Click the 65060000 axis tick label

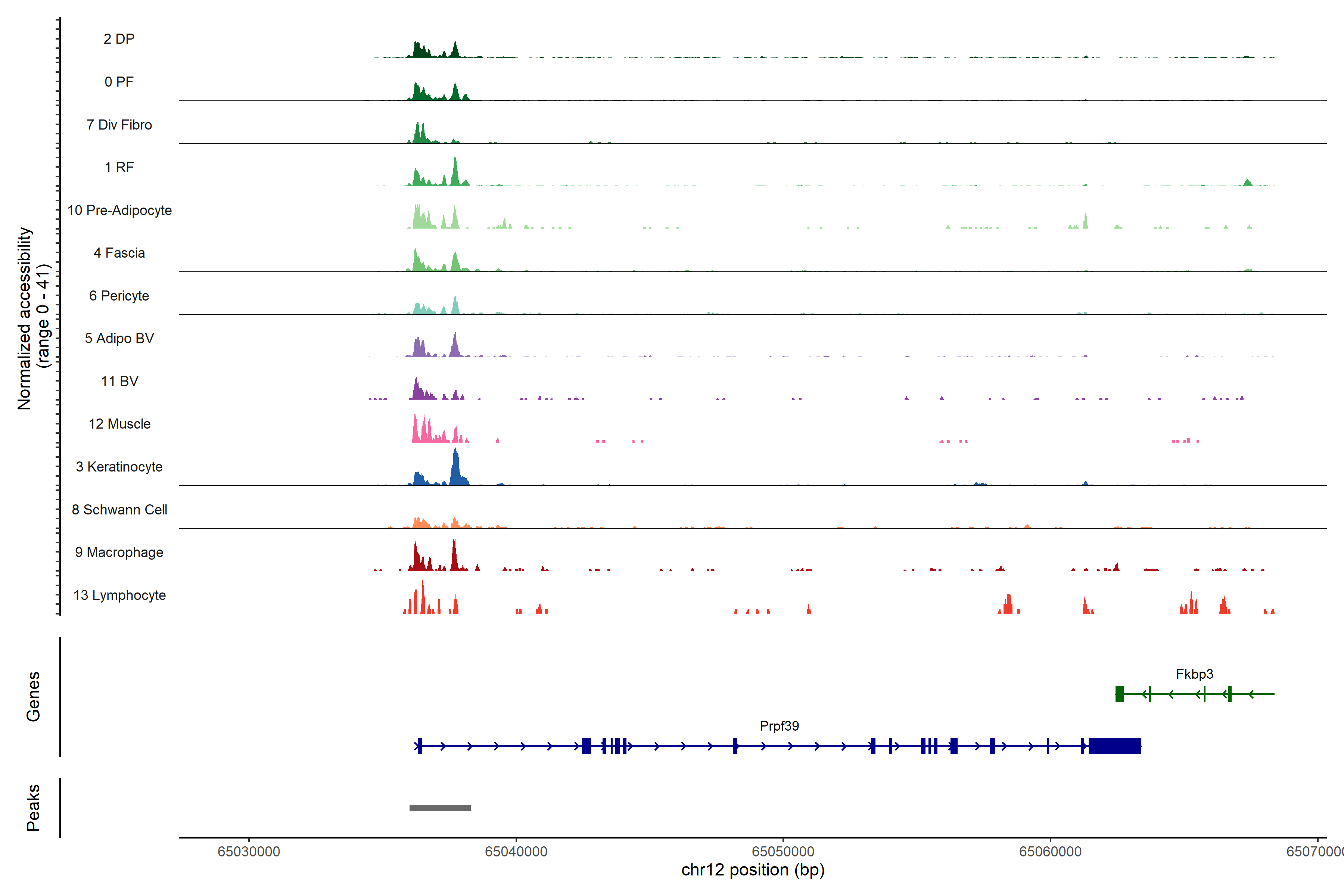(1050, 852)
